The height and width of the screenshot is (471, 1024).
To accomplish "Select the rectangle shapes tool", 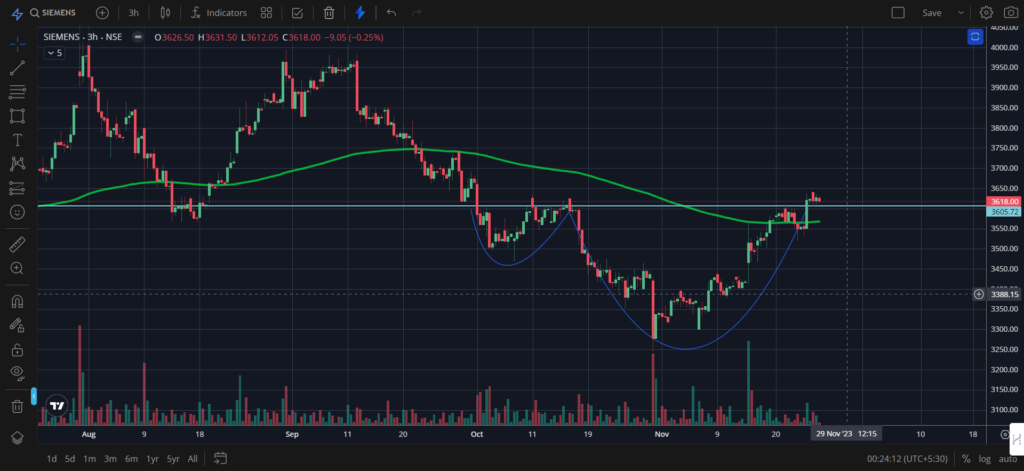I will tap(18, 116).
